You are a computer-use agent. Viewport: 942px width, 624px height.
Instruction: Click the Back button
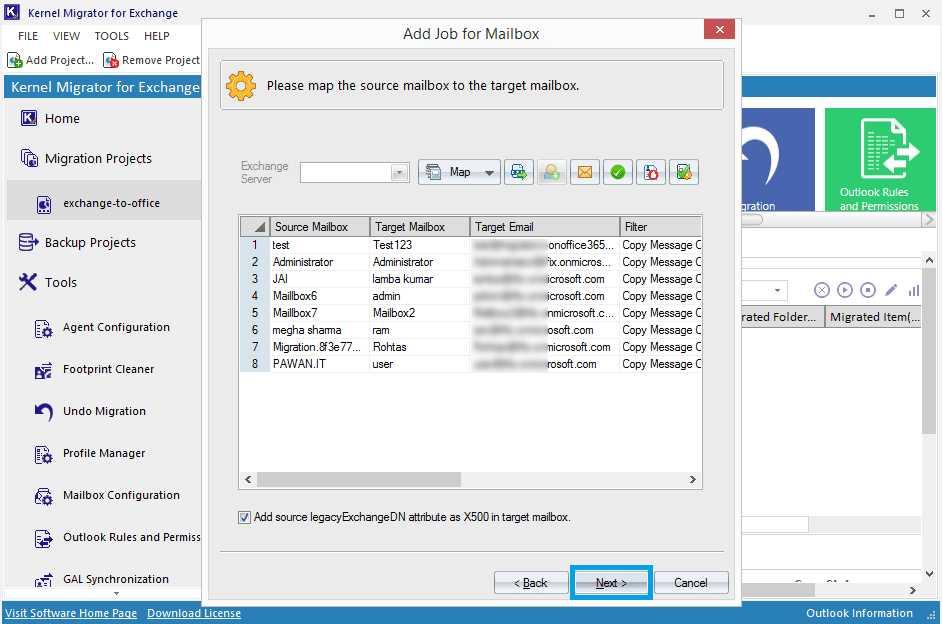click(x=531, y=583)
